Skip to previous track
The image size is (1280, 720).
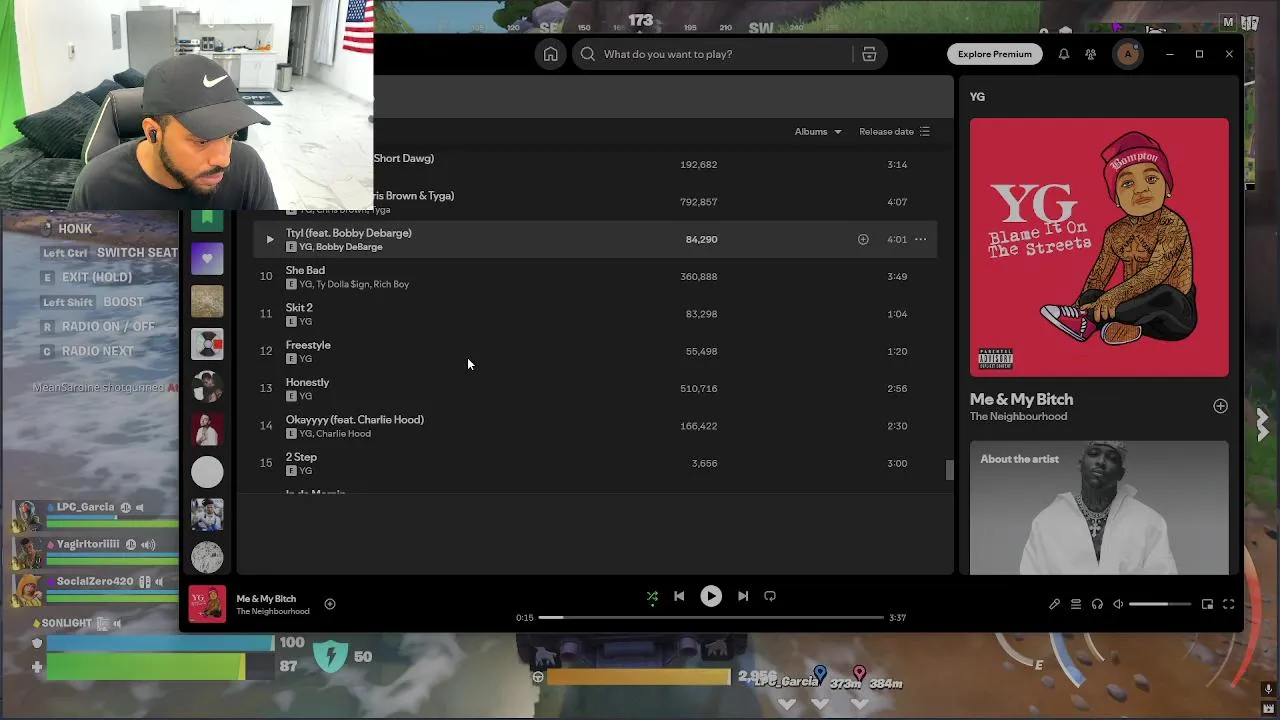click(x=679, y=596)
